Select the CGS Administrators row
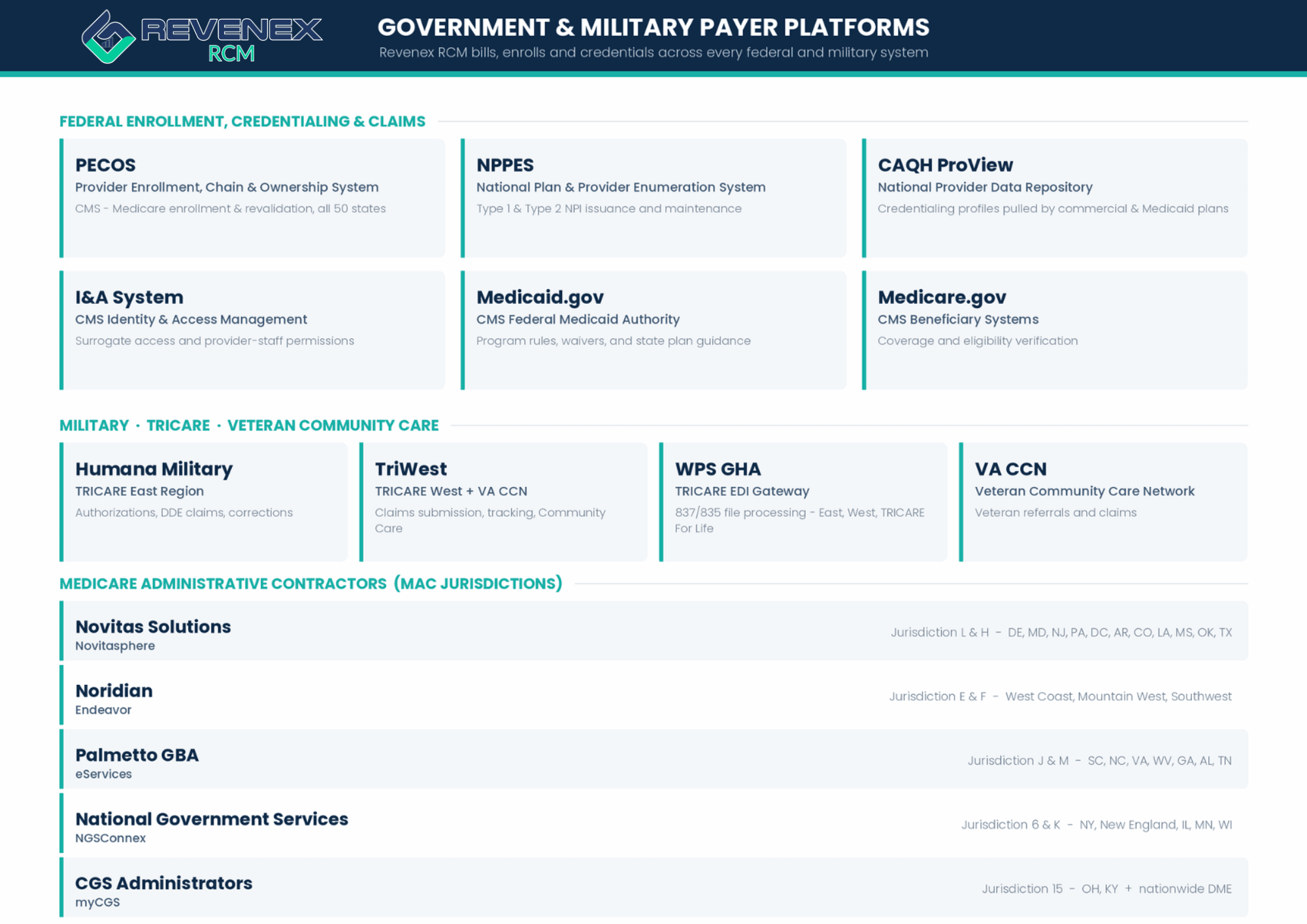This screenshot has height=924, width=1307. click(653, 887)
